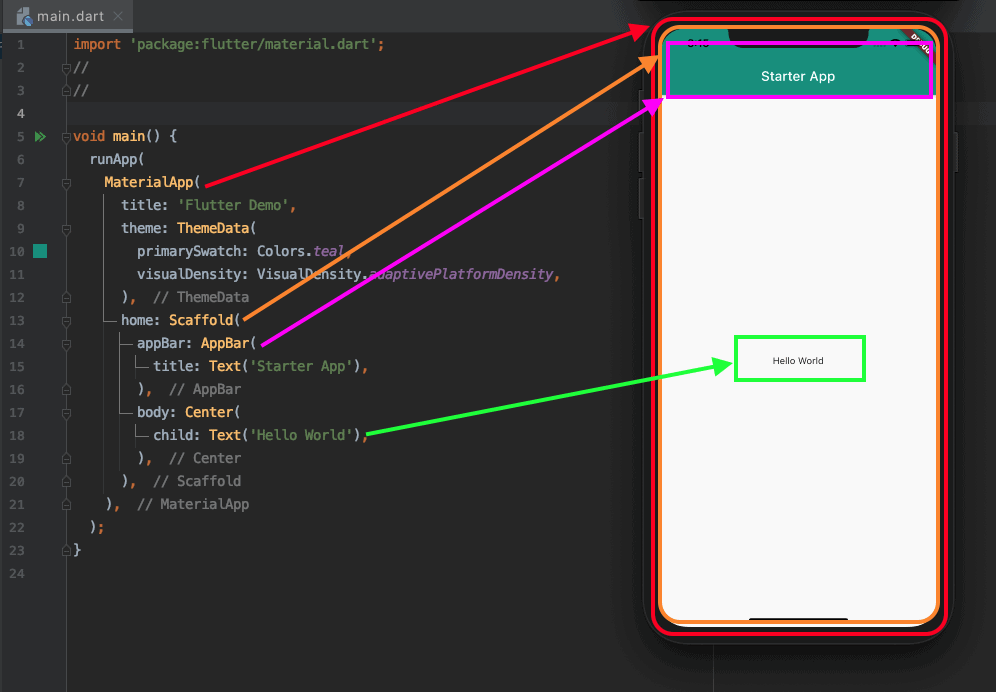Close the main.dart tab
The height and width of the screenshot is (692, 996).
point(118,16)
